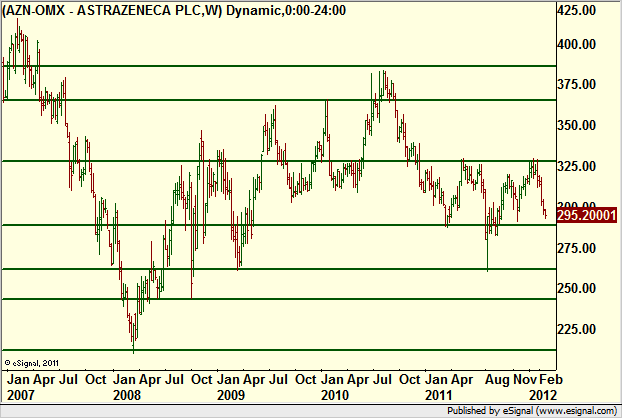
Task: Click the Aug month label on time axis
Action: (x=497, y=380)
